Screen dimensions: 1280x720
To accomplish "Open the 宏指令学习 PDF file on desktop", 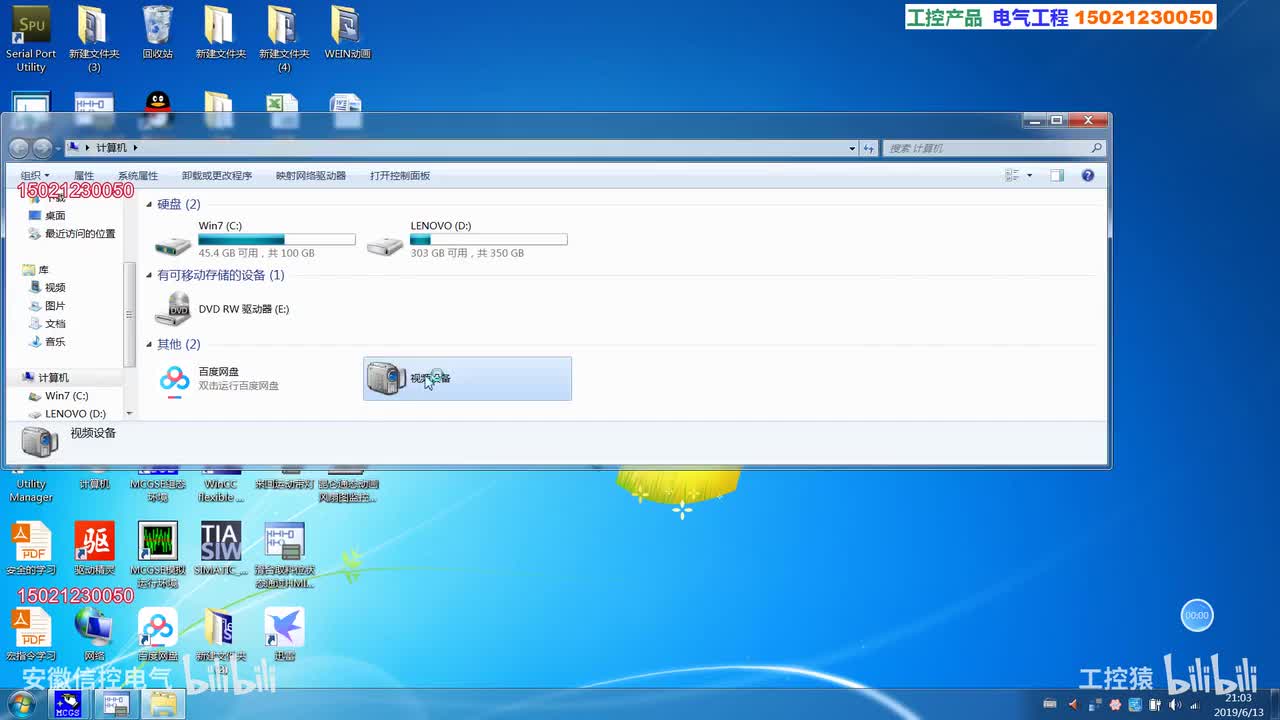I will click(x=31, y=634).
